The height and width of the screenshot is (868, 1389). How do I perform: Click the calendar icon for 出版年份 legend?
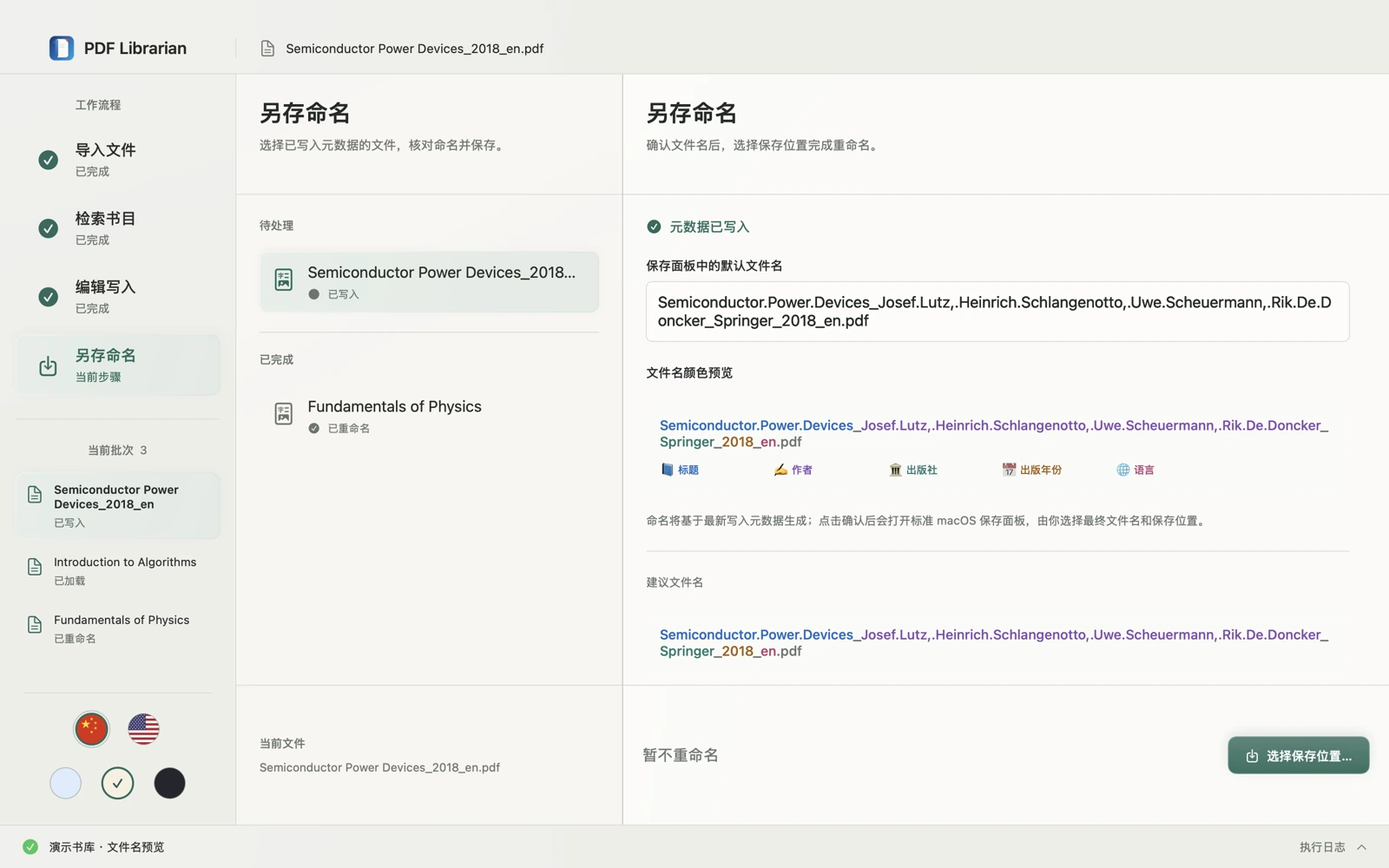tap(1009, 470)
